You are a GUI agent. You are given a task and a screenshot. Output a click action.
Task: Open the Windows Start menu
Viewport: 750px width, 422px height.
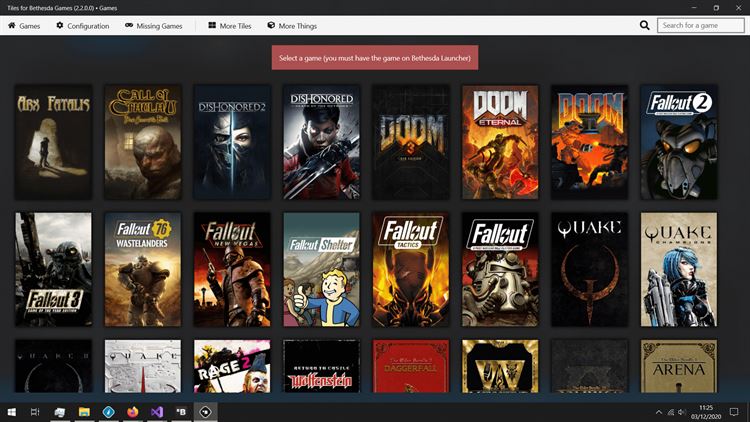11,412
